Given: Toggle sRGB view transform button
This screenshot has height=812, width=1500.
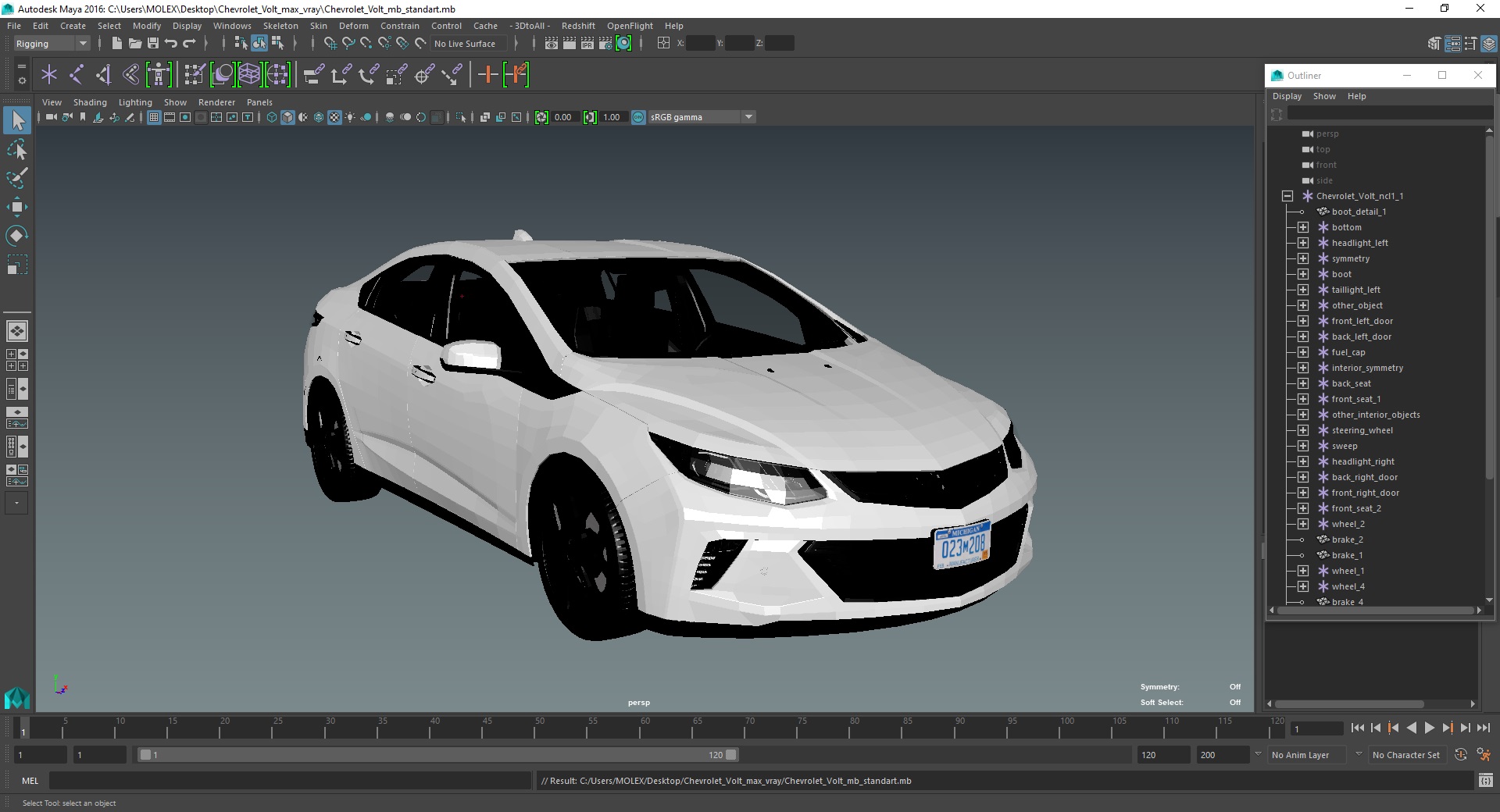Looking at the screenshot, I should tap(638, 117).
